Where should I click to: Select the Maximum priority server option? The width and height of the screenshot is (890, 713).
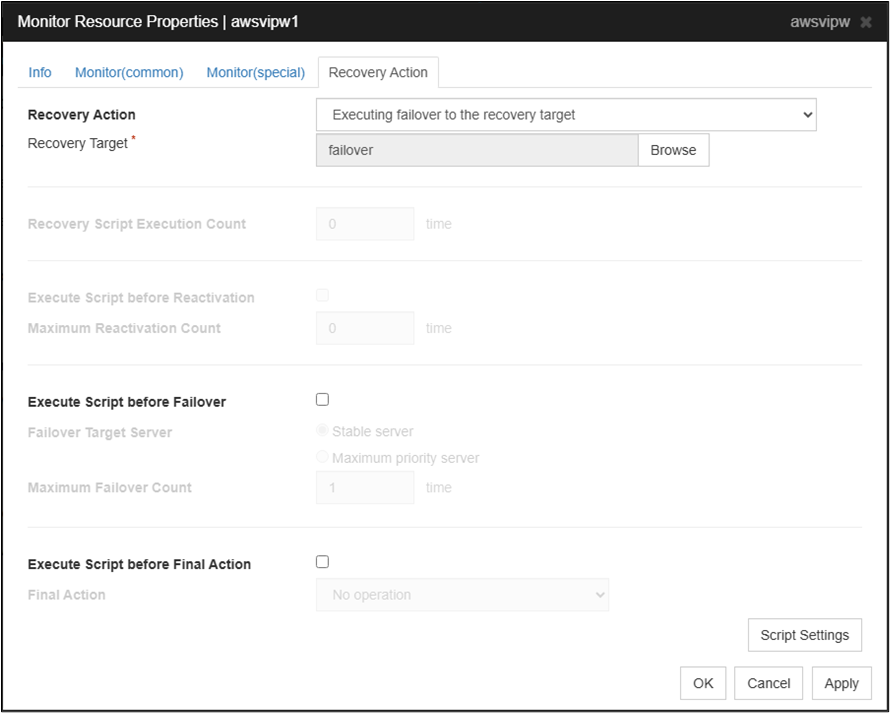pyautogui.click(x=322, y=456)
